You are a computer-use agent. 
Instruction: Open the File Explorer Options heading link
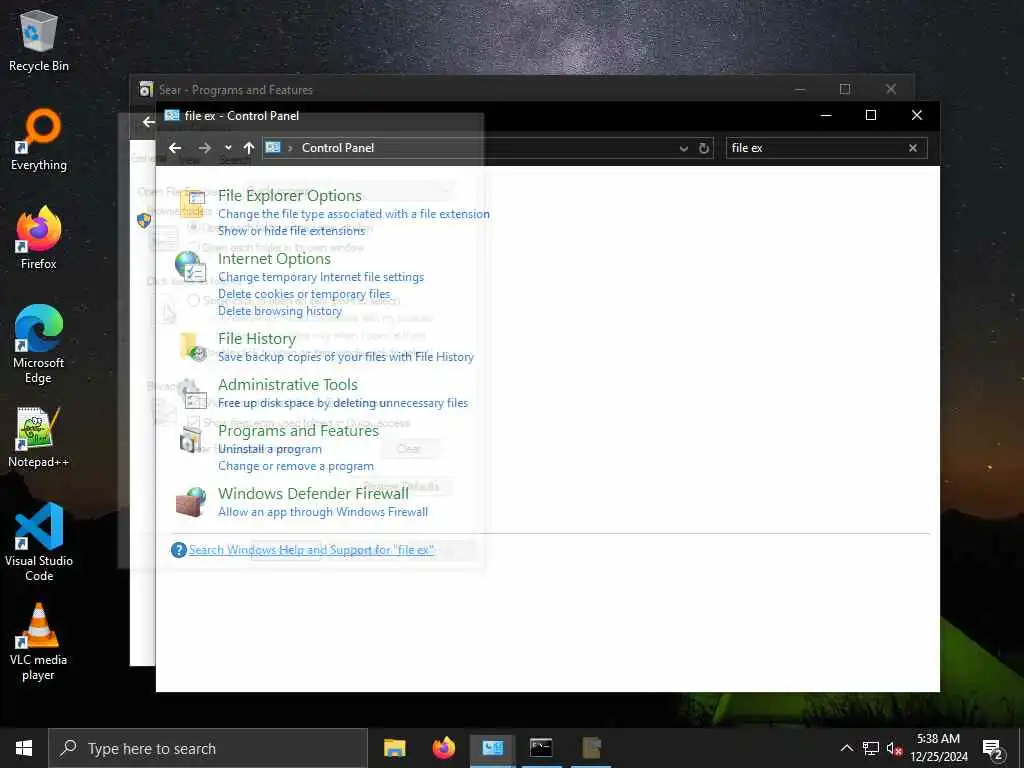[x=290, y=195]
